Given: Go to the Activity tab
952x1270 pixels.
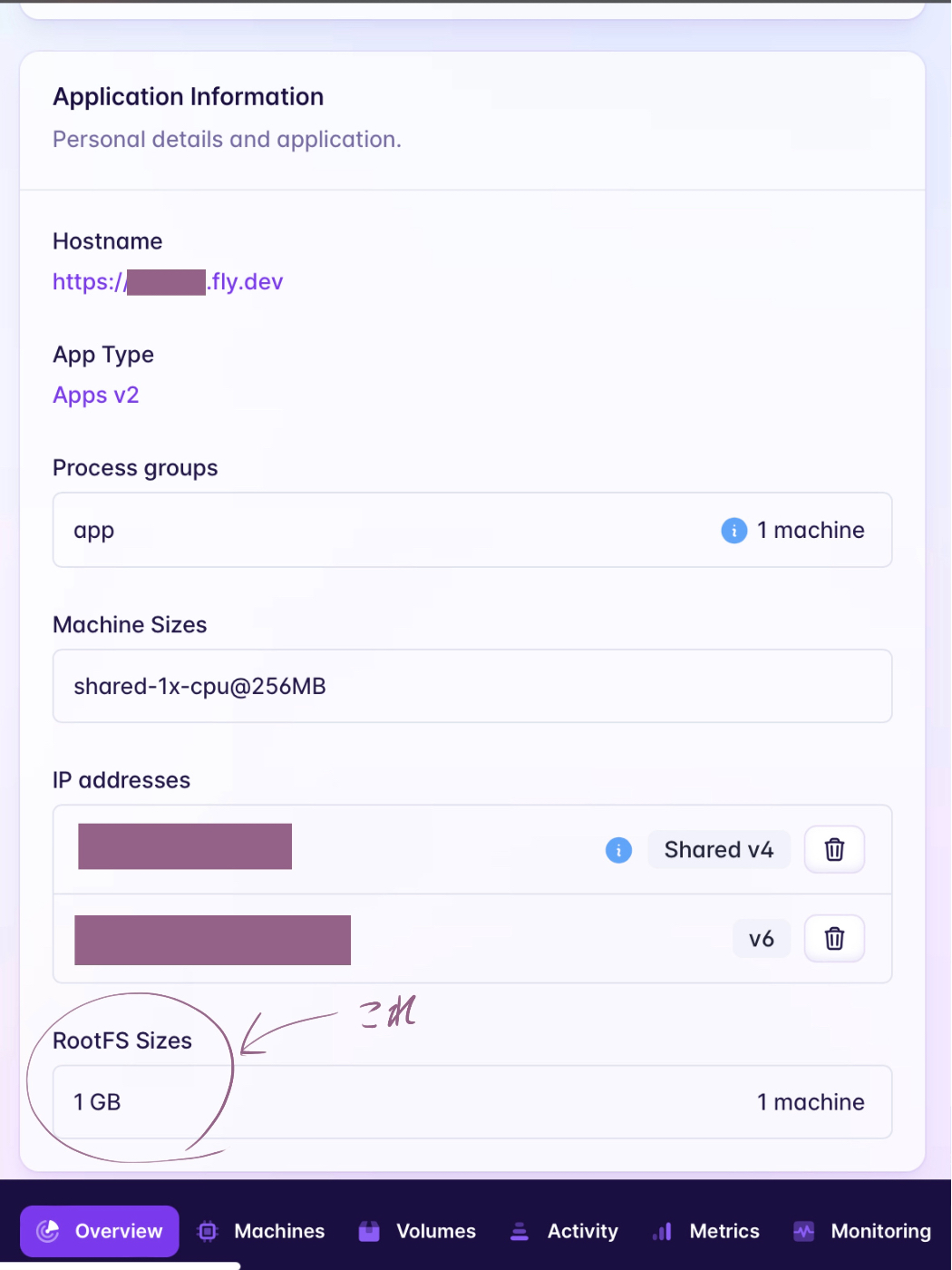Looking at the screenshot, I should 582,1231.
